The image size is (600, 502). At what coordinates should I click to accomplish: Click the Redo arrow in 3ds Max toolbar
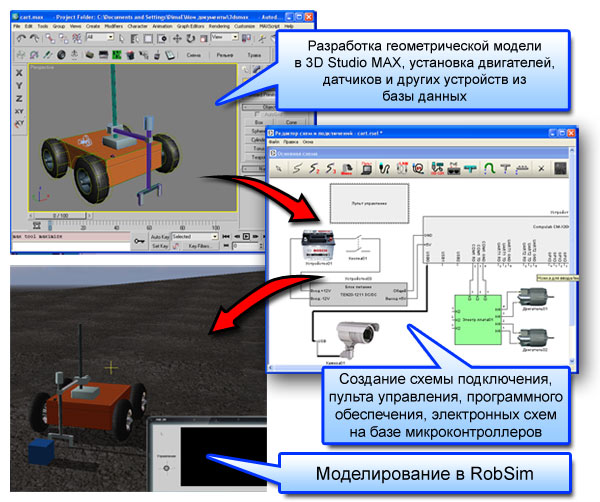pyautogui.click(x=34, y=38)
